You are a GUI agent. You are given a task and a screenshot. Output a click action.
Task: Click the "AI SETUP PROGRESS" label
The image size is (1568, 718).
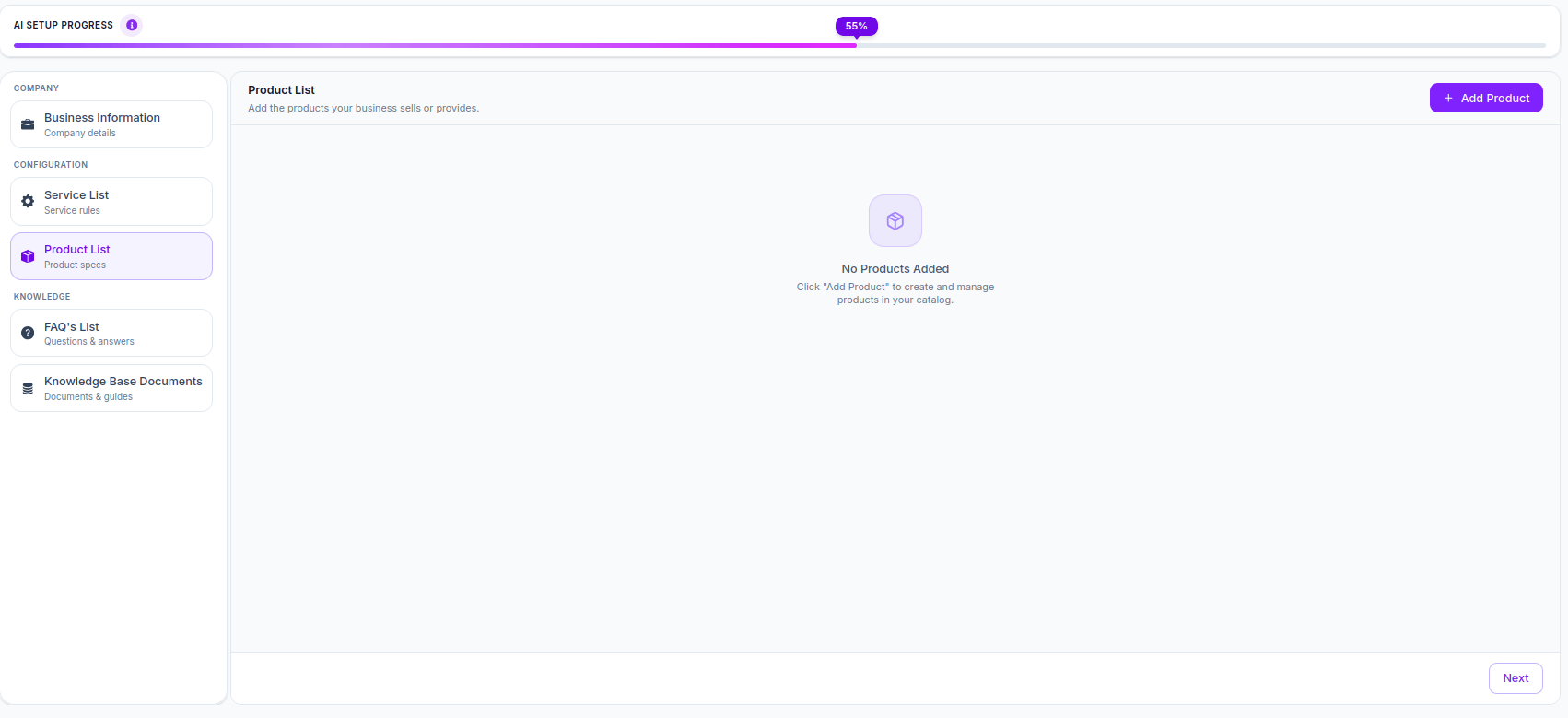tap(64, 25)
